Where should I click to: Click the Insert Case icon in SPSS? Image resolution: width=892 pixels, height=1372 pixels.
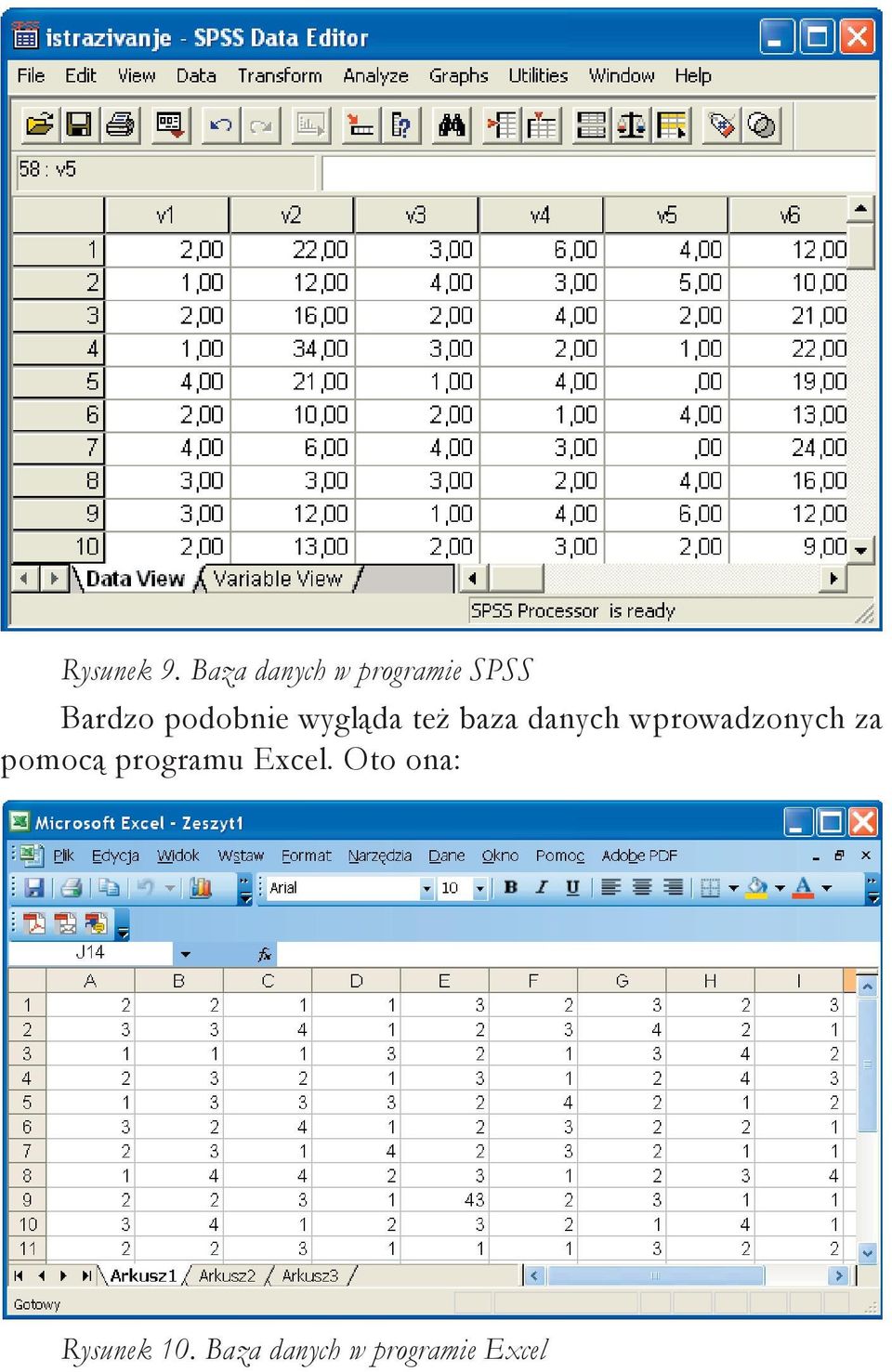502,124
